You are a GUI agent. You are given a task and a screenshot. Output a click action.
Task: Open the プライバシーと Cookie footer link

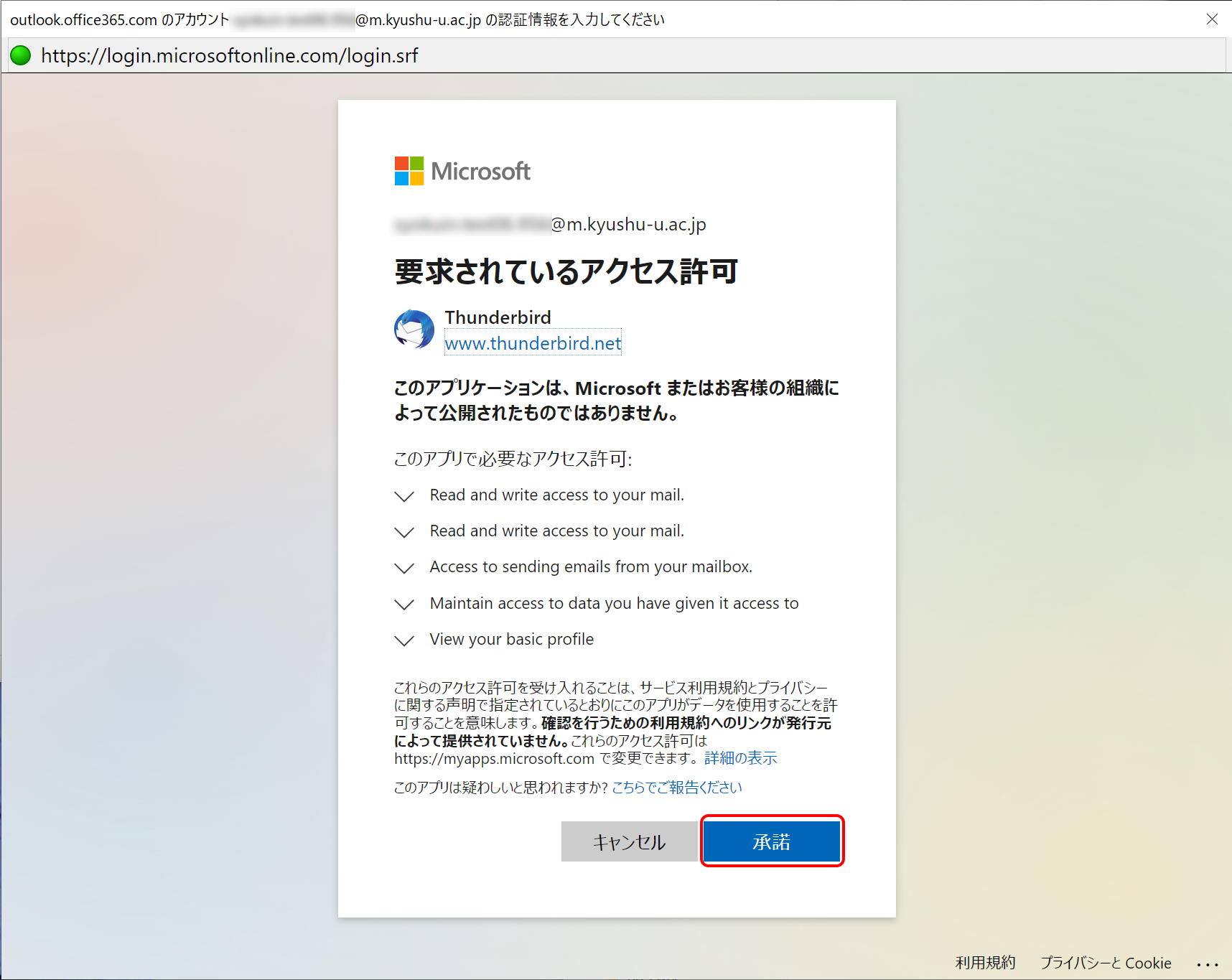click(1106, 963)
